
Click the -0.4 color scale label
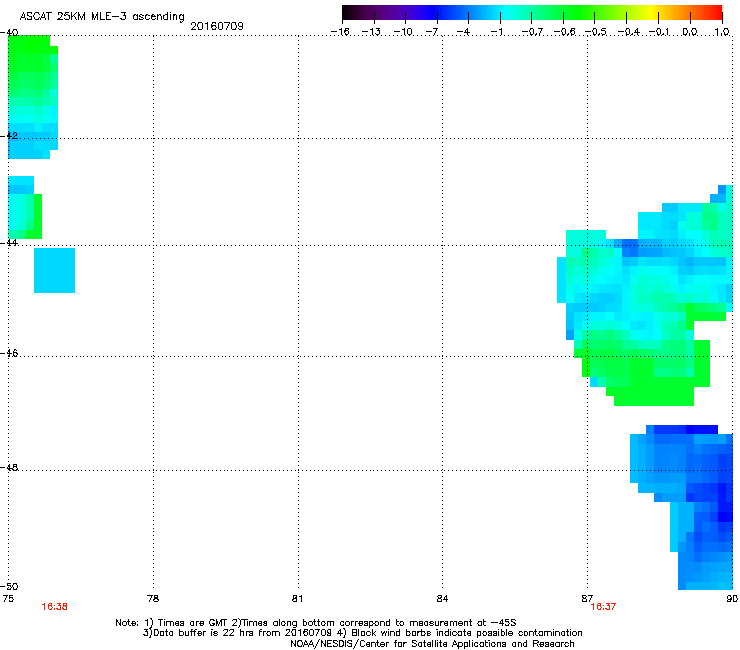(x=628, y=32)
